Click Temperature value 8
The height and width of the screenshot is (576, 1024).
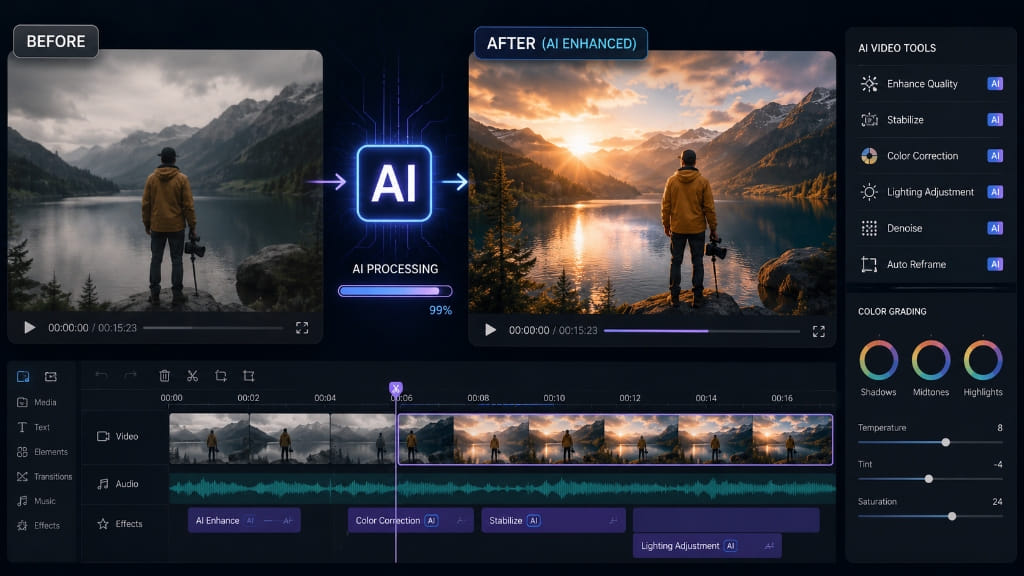pyautogui.click(x=1000, y=428)
